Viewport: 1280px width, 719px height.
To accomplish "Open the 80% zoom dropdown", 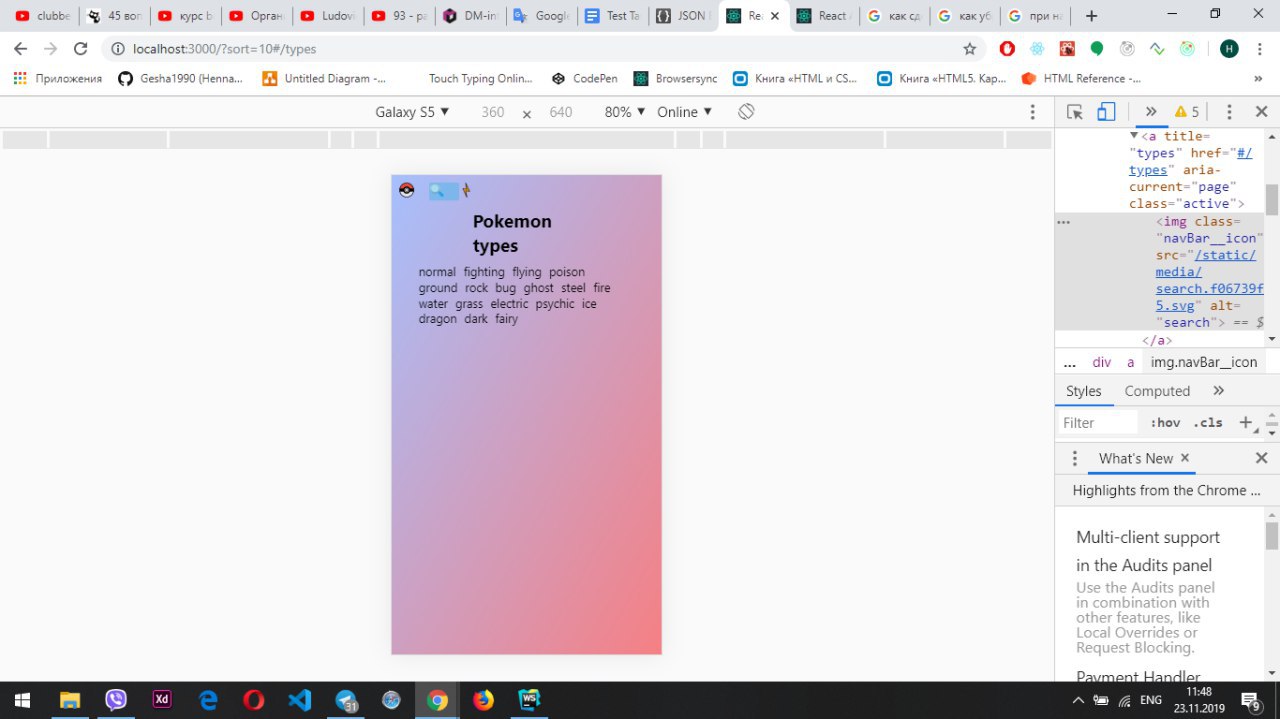I will point(625,112).
